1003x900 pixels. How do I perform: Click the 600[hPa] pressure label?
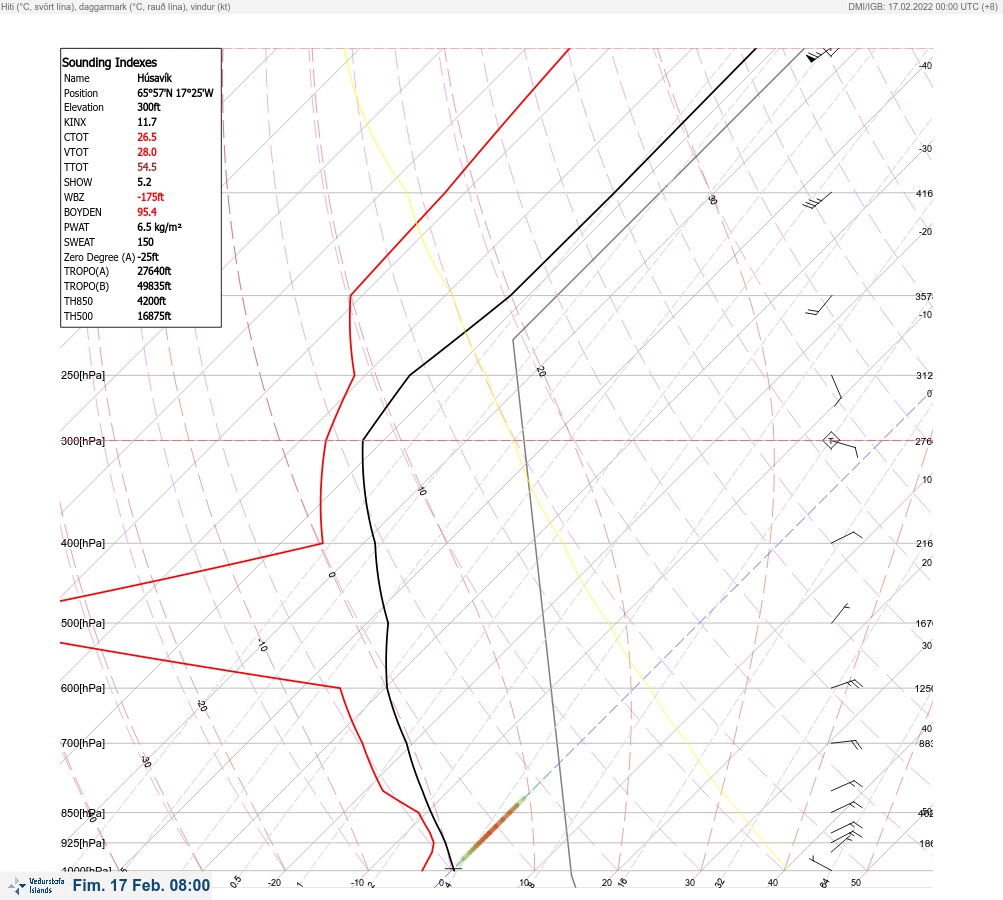(83, 688)
